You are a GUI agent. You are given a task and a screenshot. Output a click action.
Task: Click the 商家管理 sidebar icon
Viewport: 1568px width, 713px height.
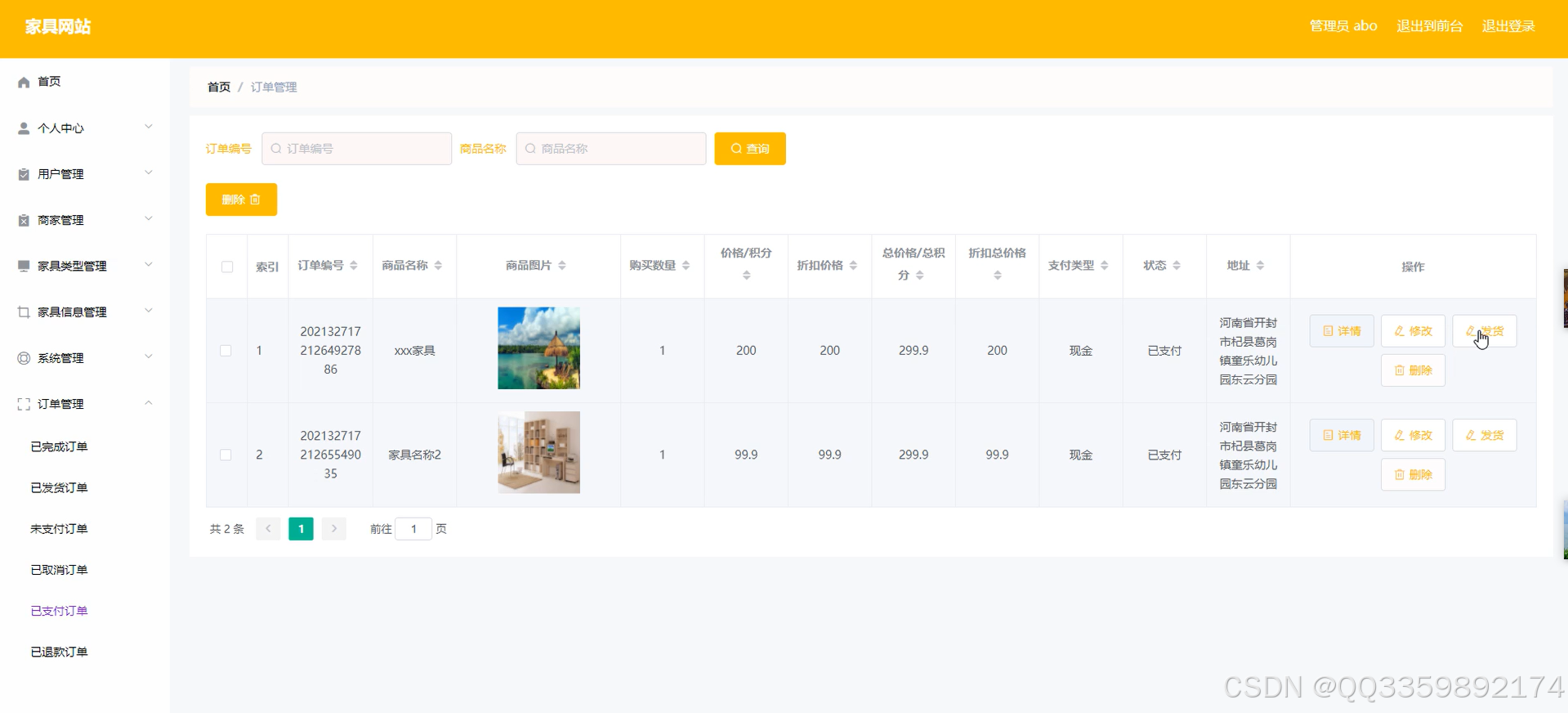point(24,220)
